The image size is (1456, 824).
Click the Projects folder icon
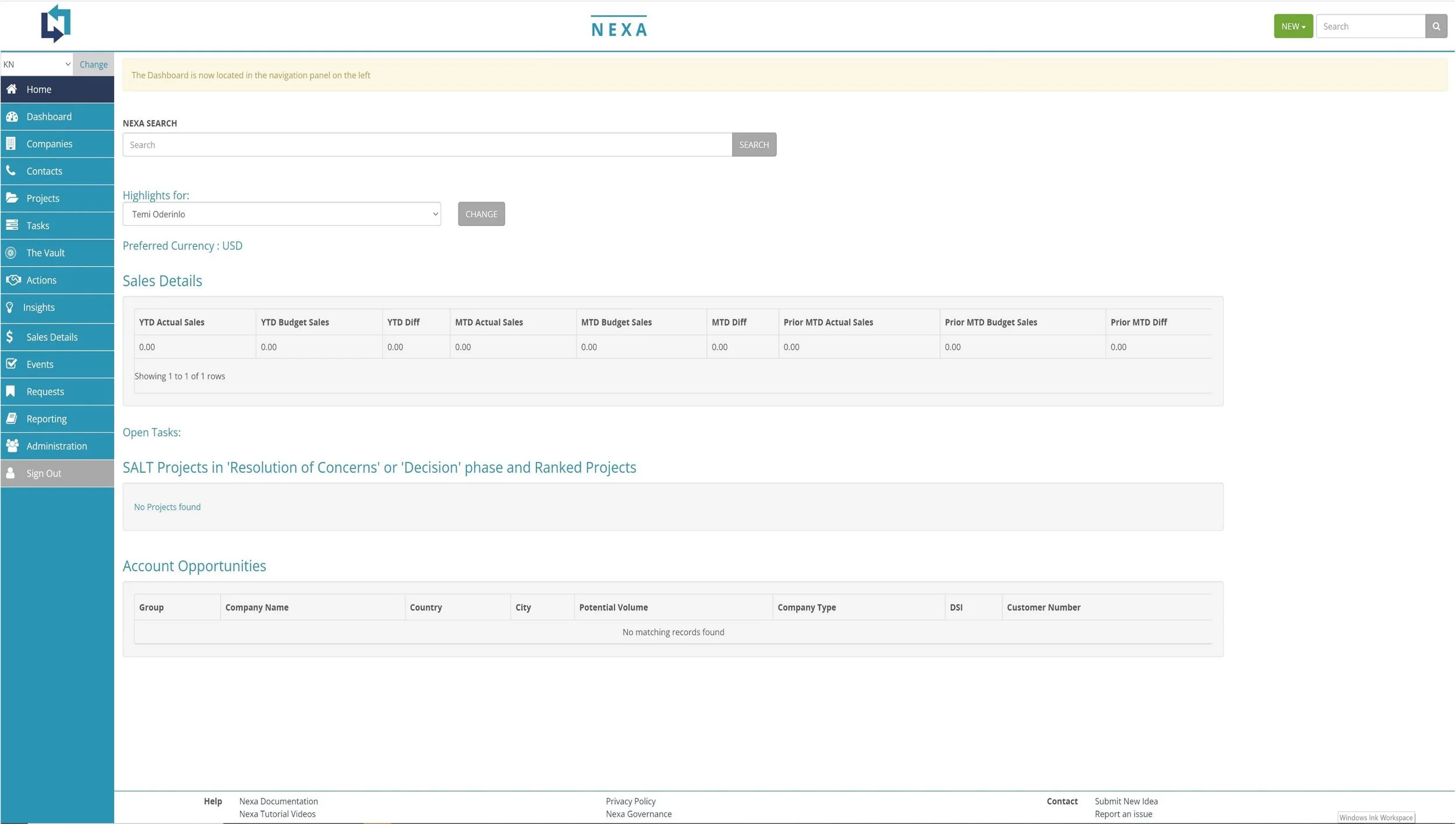(12, 198)
